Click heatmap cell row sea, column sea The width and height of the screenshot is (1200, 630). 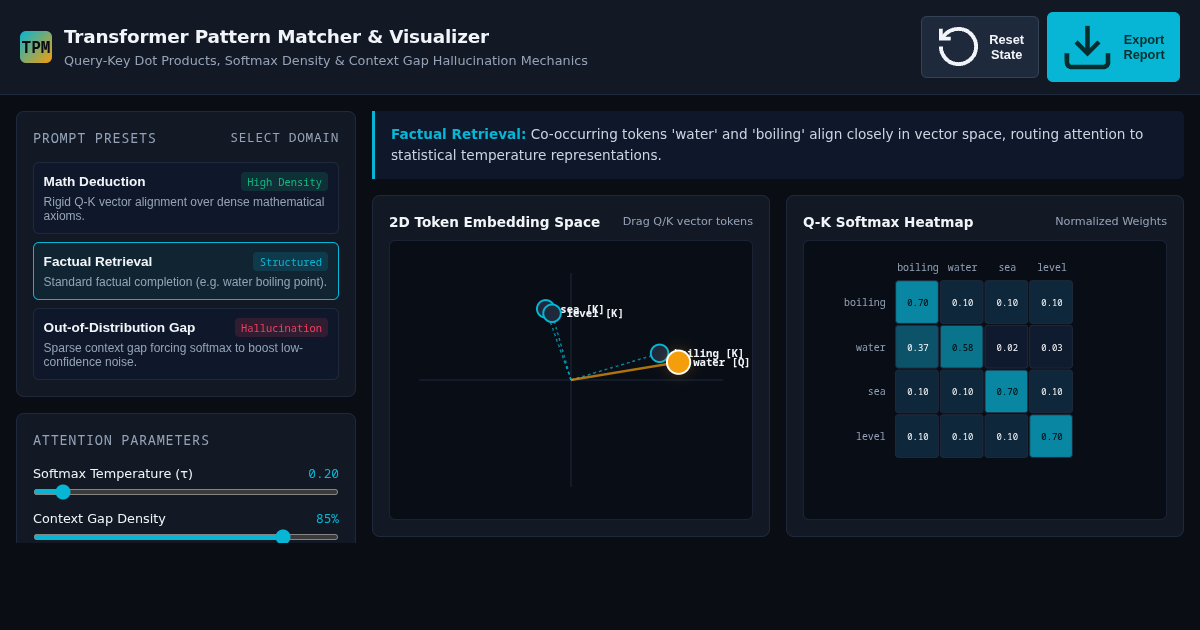click(x=1007, y=392)
